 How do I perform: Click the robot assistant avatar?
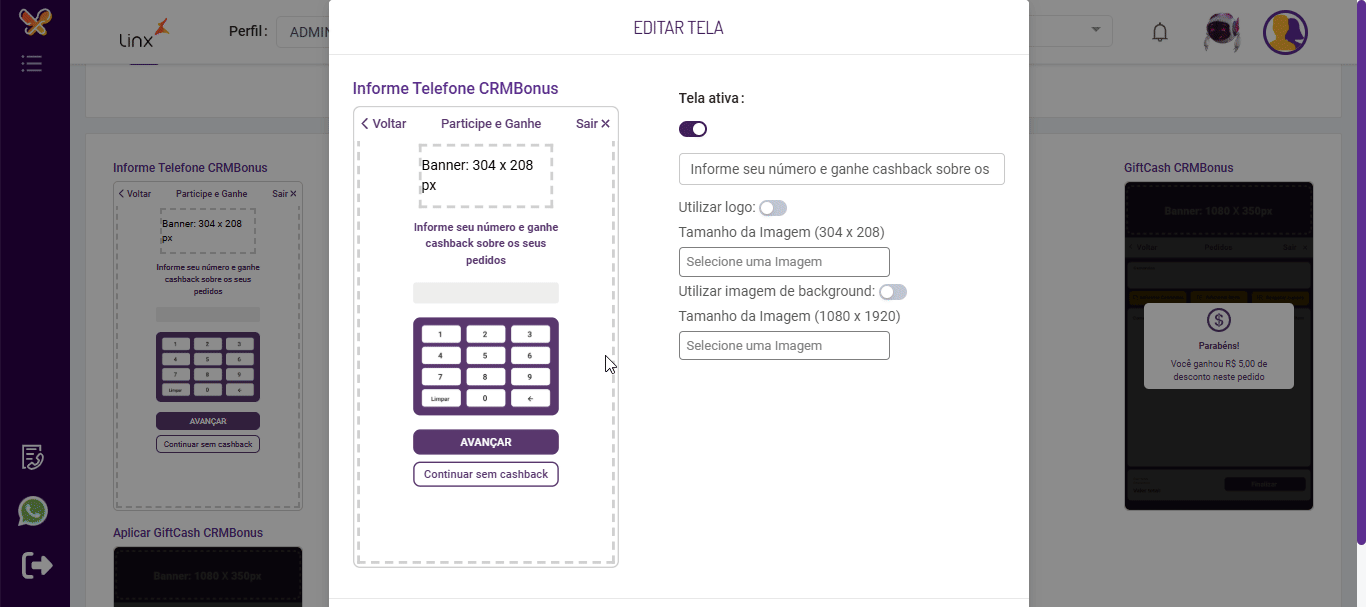point(1222,32)
